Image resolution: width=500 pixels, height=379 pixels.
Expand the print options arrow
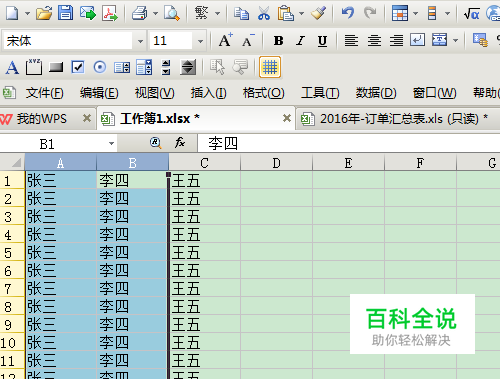pos(155,14)
